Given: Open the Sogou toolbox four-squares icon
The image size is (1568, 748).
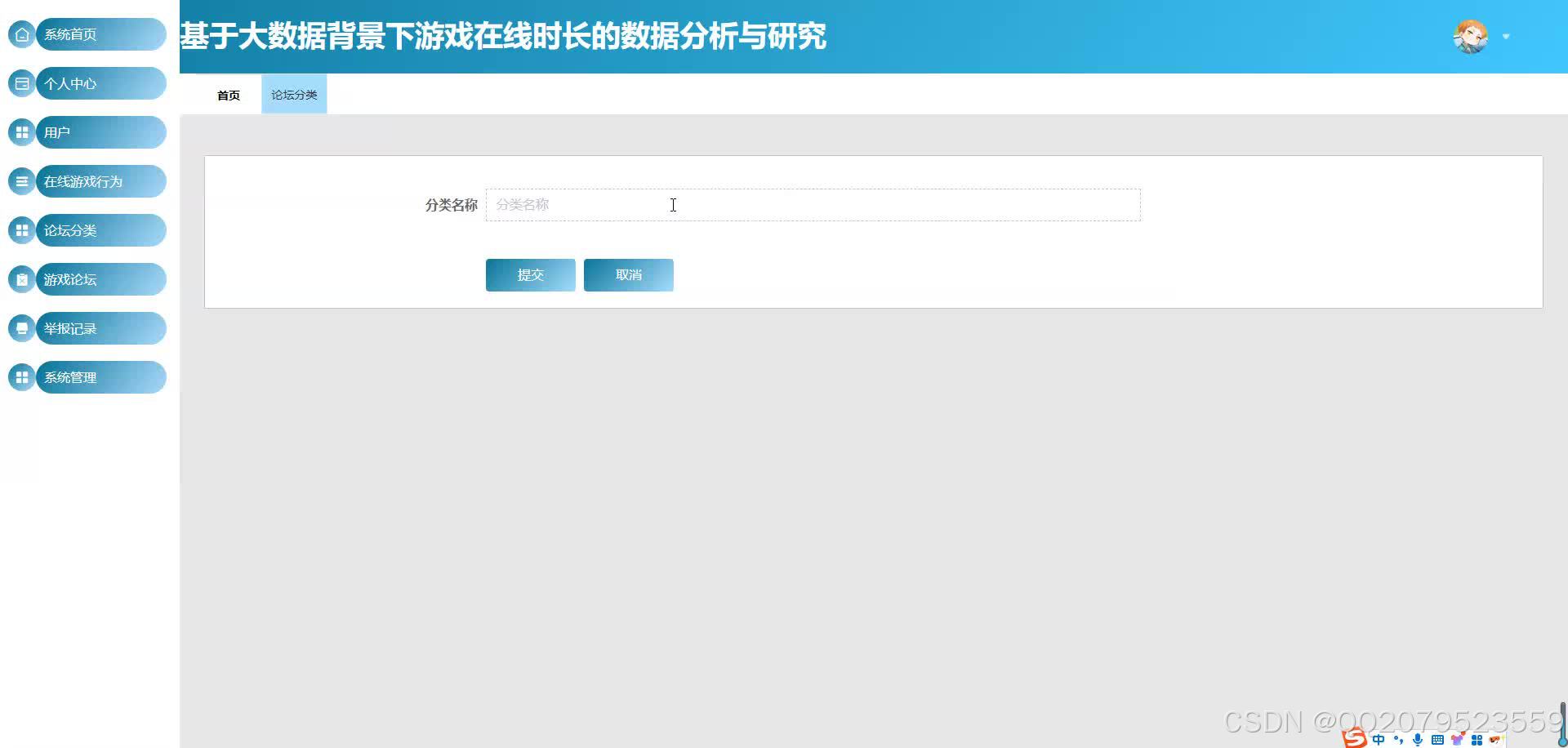Looking at the screenshot, I should click(x=1477, y=740).
